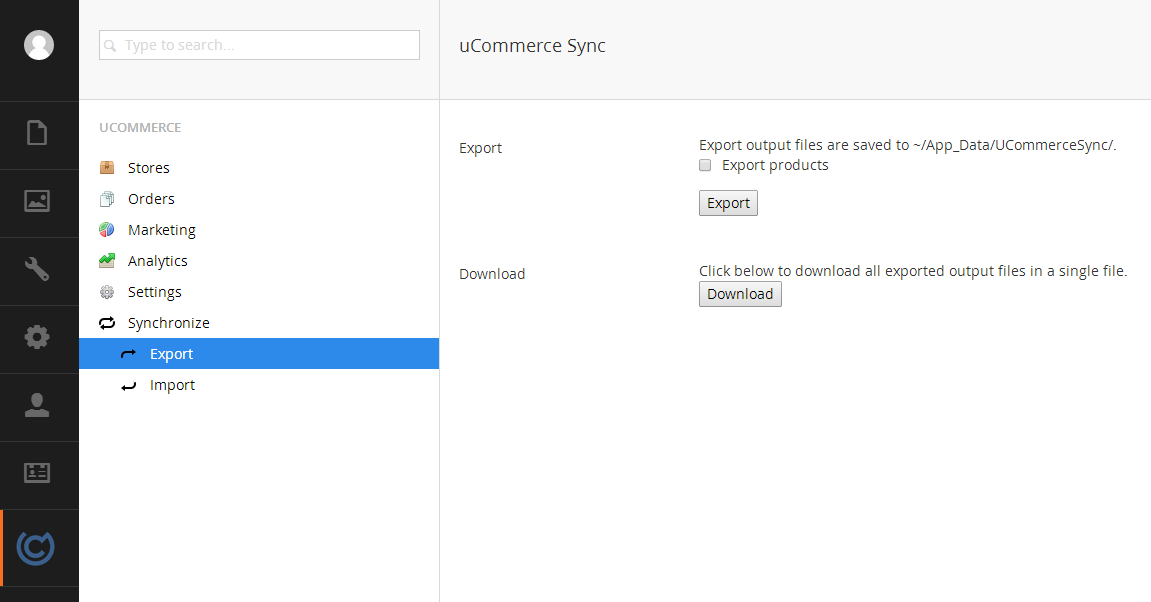Image resolution: width=1151 pixels, height=602 pixels.
Task: Focus the Type to search field
Action: point(260,45)
